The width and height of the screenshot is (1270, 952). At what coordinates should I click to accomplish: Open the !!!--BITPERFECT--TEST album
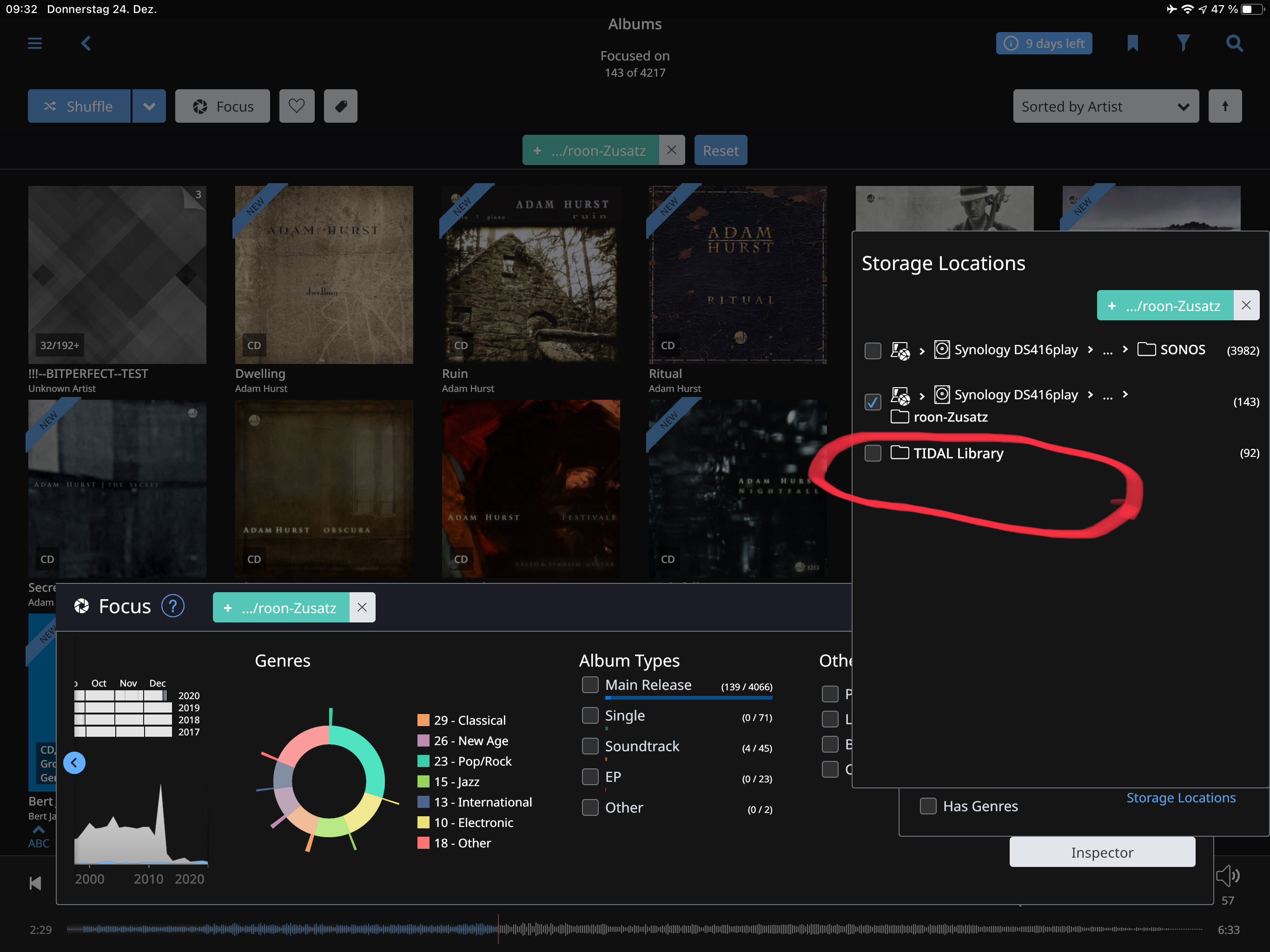[x=117, y=274]
